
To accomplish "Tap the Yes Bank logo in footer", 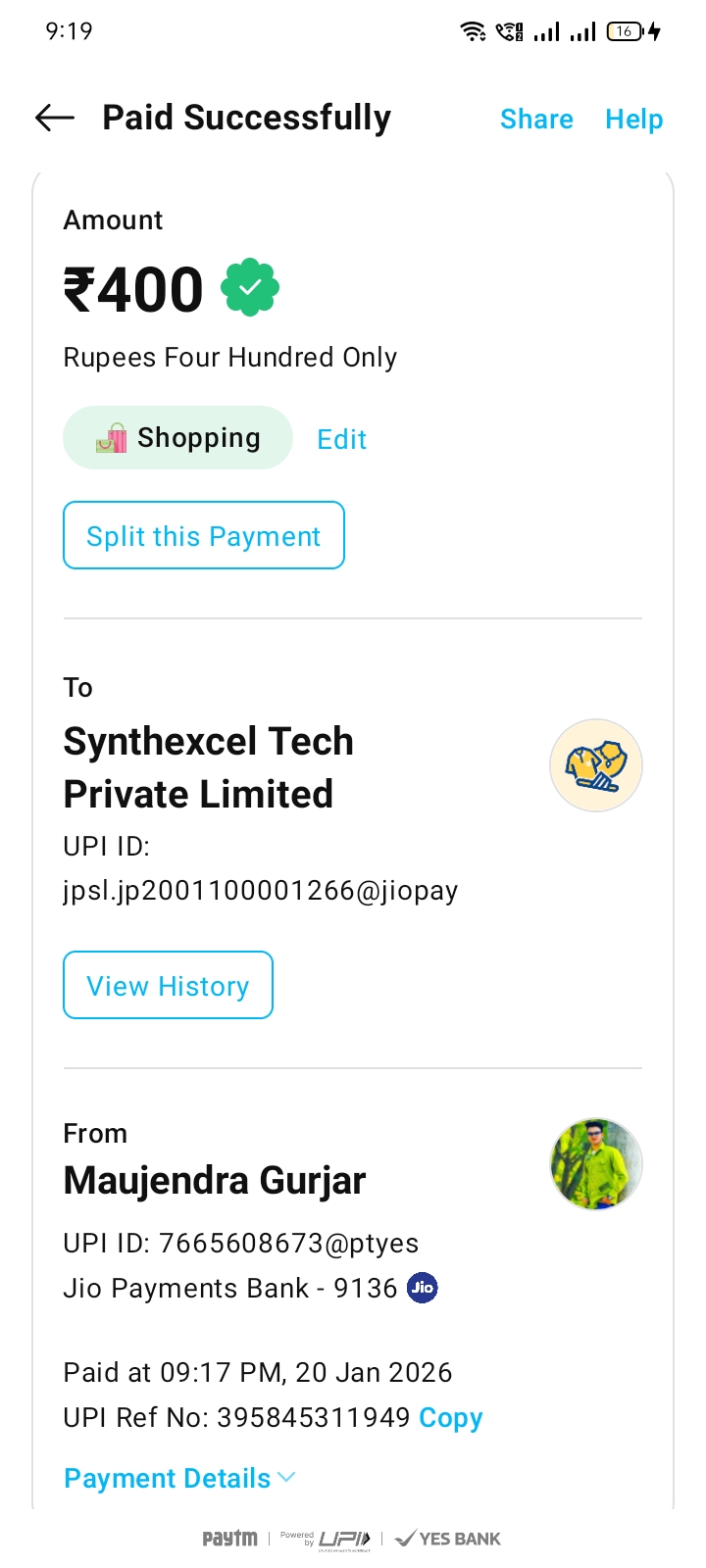I will [448, 1539].
